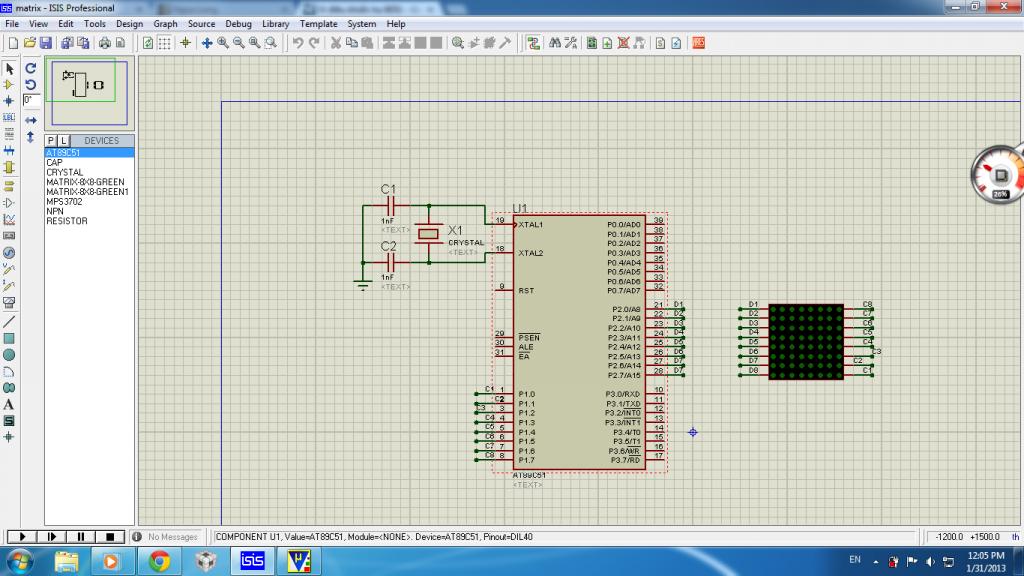Toggle the grid display icon
Image resolution: width=1024 pixels, height=576 pixels.
pyautogui.click(x=165, y=43)
